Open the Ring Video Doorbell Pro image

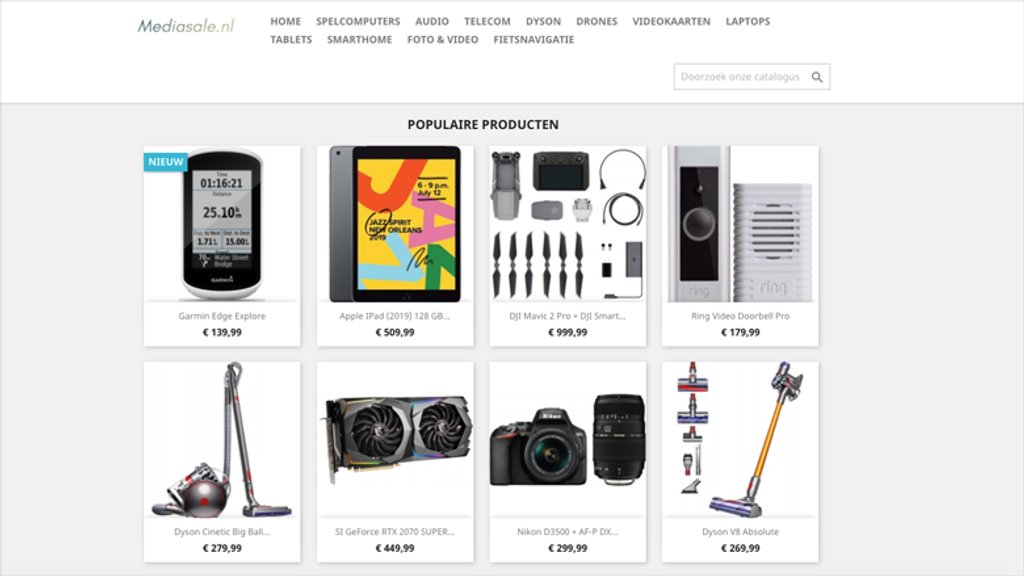pos(740,224)
